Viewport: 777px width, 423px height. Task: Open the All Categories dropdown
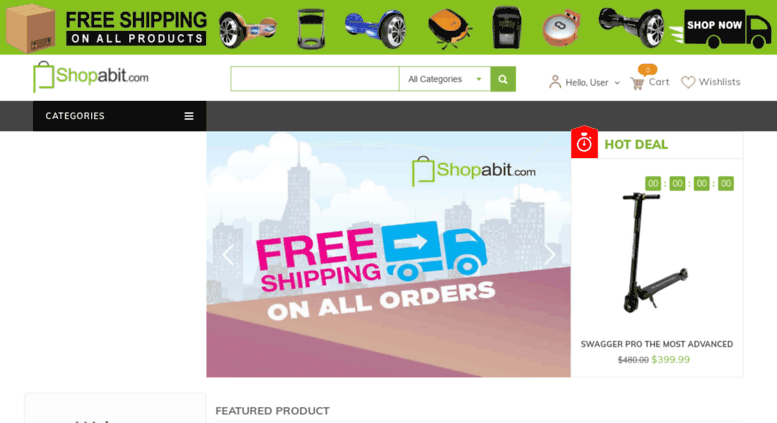pos(444,79)
